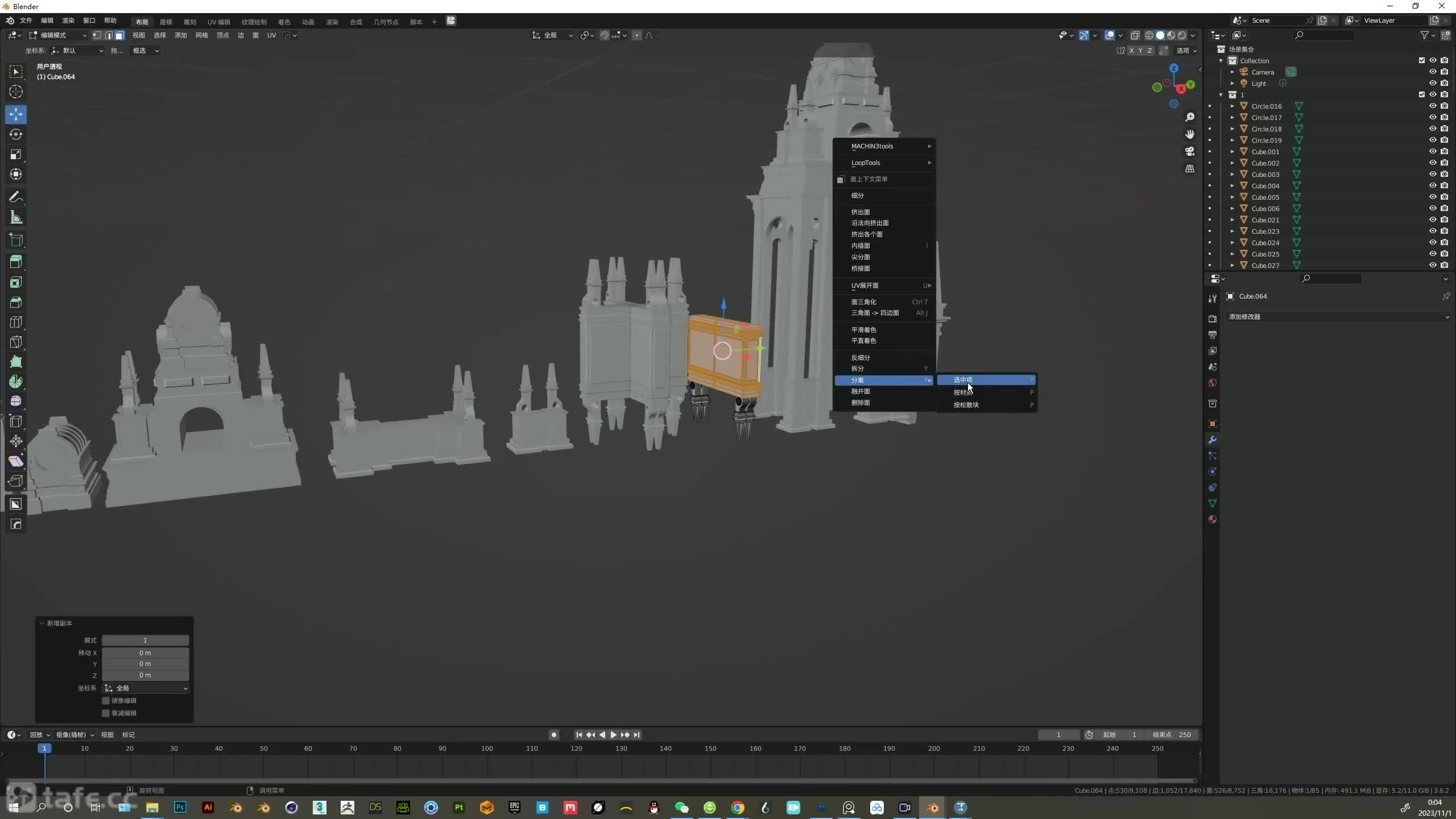Open 选项 options dropdown in viewport
Viewport: 1456px width, 819px height.
(x=1187, y=51)
